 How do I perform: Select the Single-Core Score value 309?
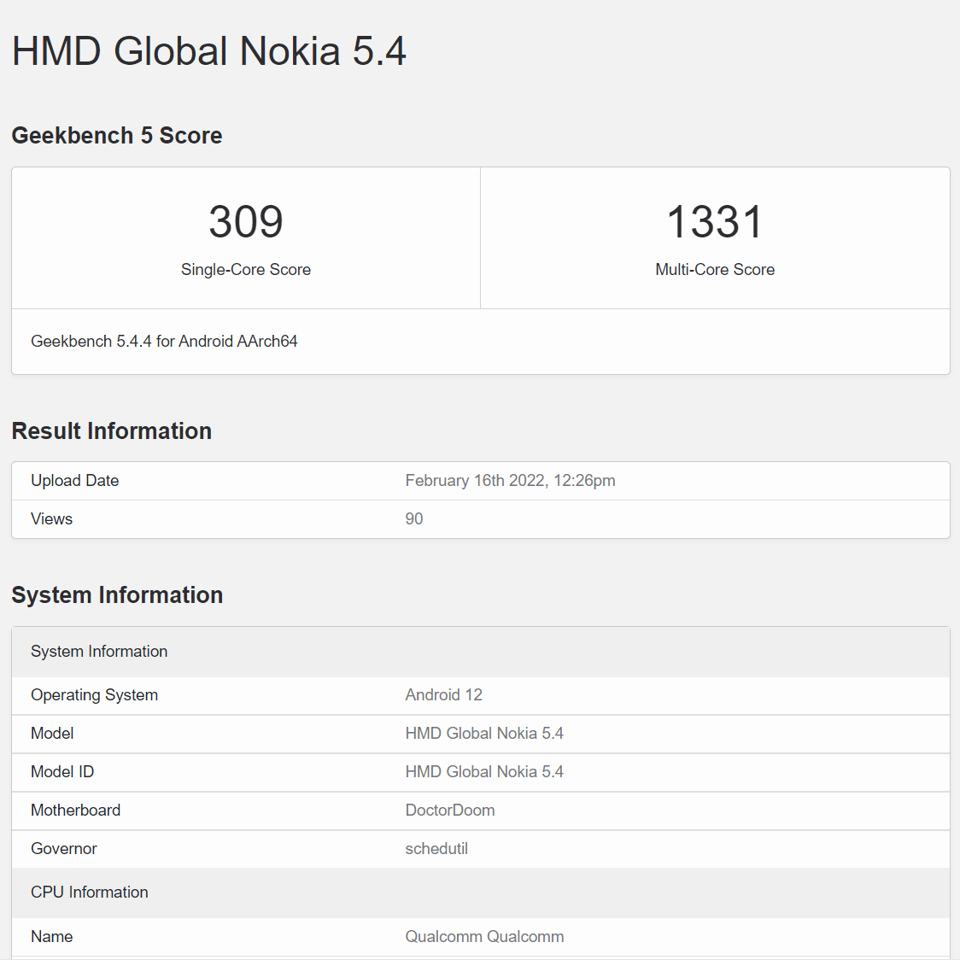click(x=245, y=222)
